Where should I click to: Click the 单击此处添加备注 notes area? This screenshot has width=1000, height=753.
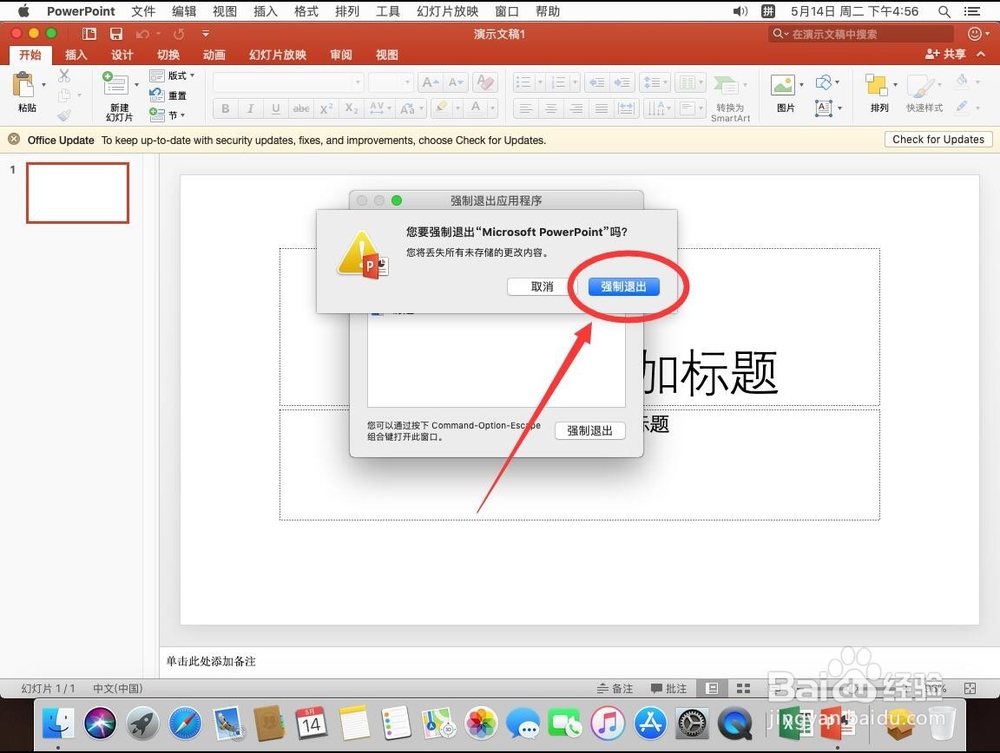pos(211,661)
